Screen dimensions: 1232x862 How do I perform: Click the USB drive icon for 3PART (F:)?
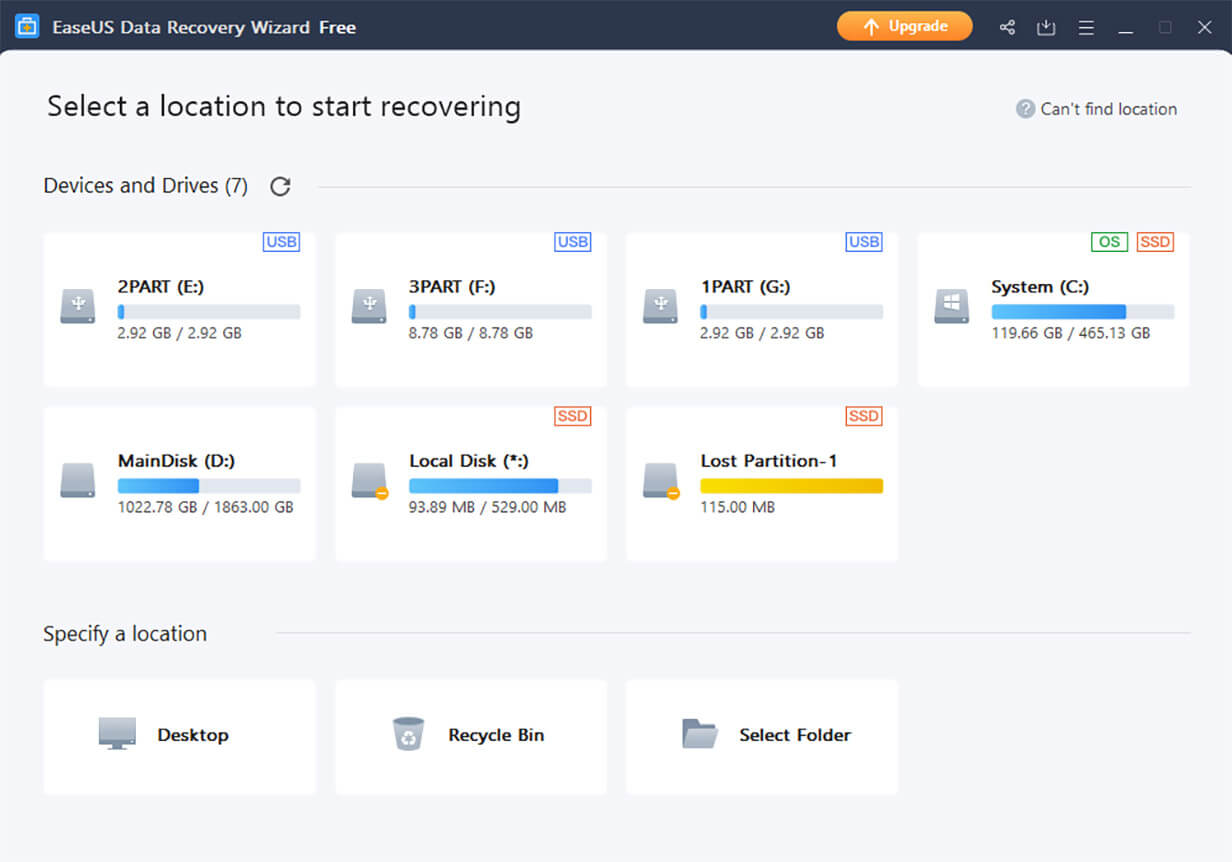(x=369, y=306)
